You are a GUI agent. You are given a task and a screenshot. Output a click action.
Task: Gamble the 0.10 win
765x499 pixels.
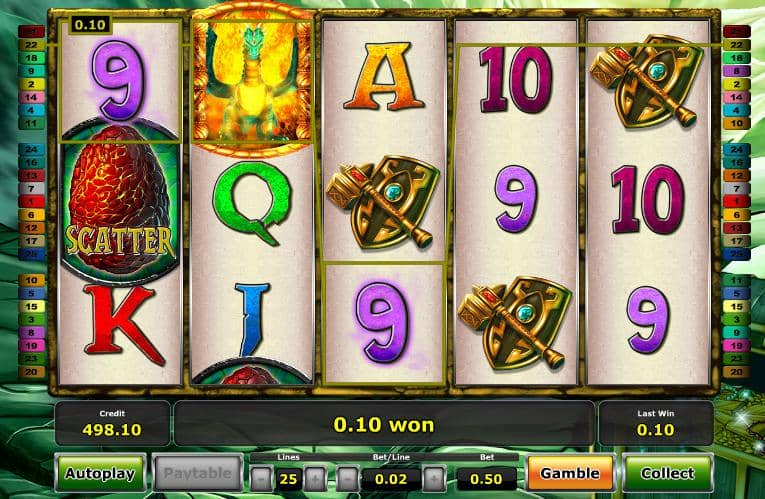pos(570,473)
